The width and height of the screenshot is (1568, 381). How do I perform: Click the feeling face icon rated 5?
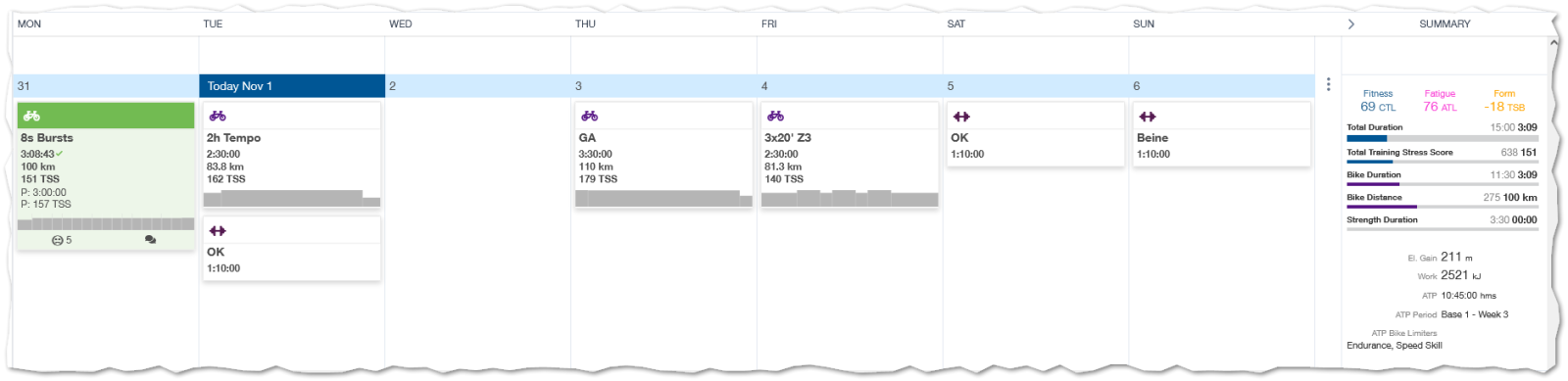[x=57, y=240]
